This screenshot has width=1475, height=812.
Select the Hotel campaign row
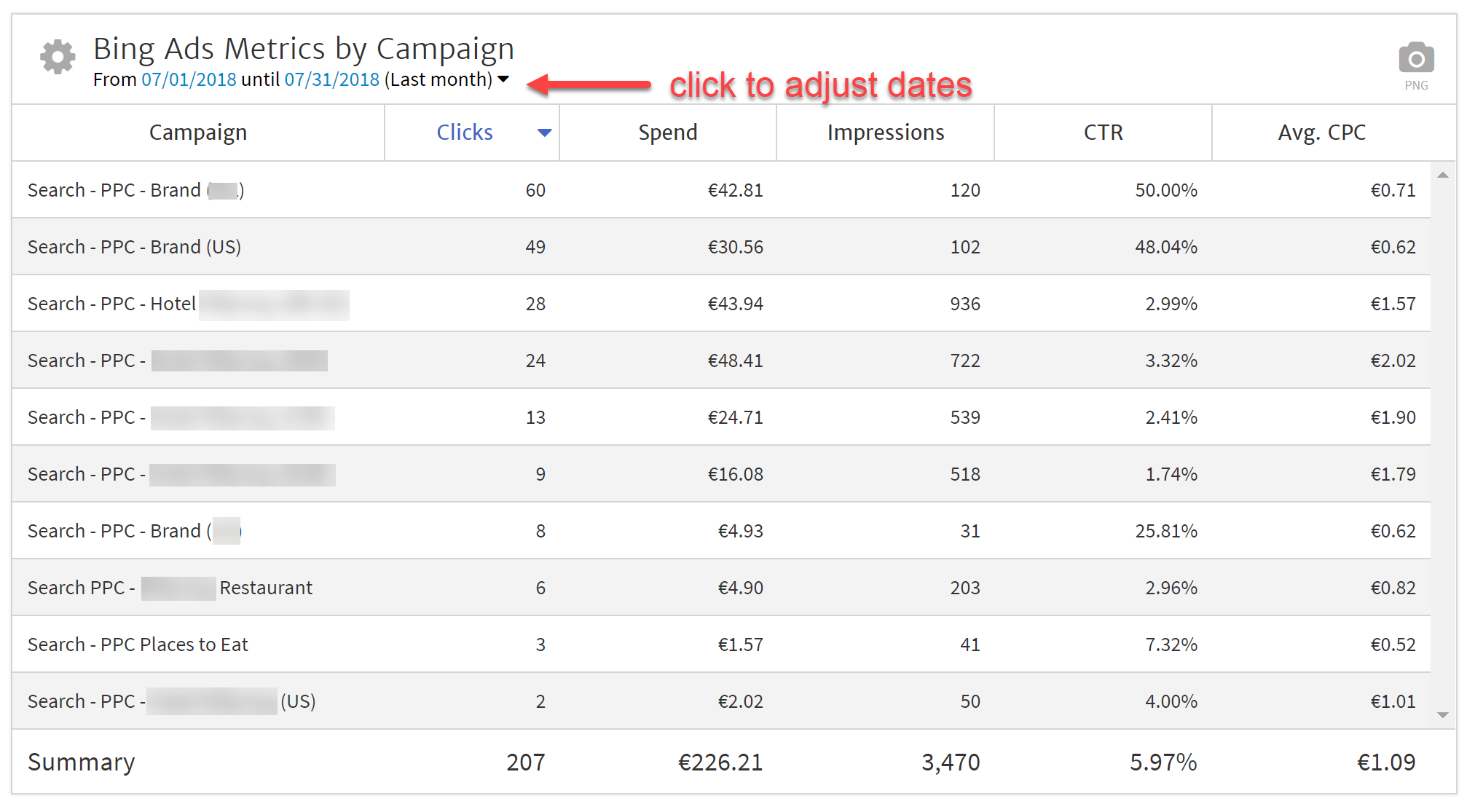[x=111, y=304]
